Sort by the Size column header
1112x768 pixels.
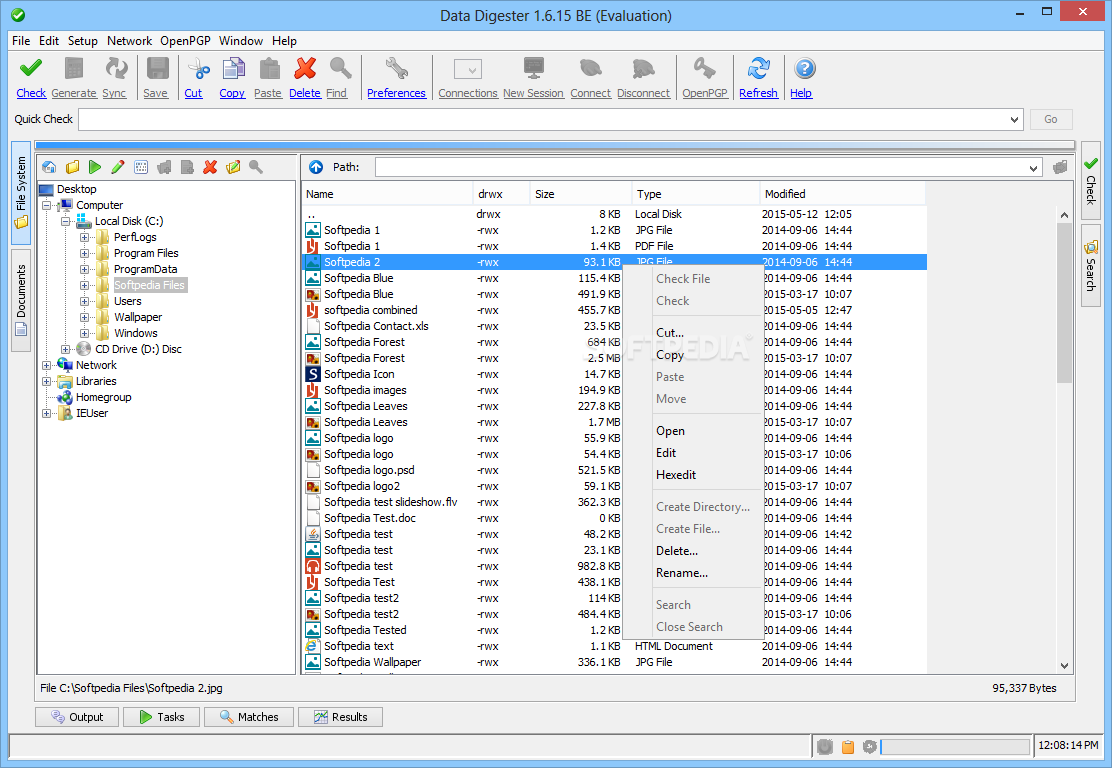point(580,194)
